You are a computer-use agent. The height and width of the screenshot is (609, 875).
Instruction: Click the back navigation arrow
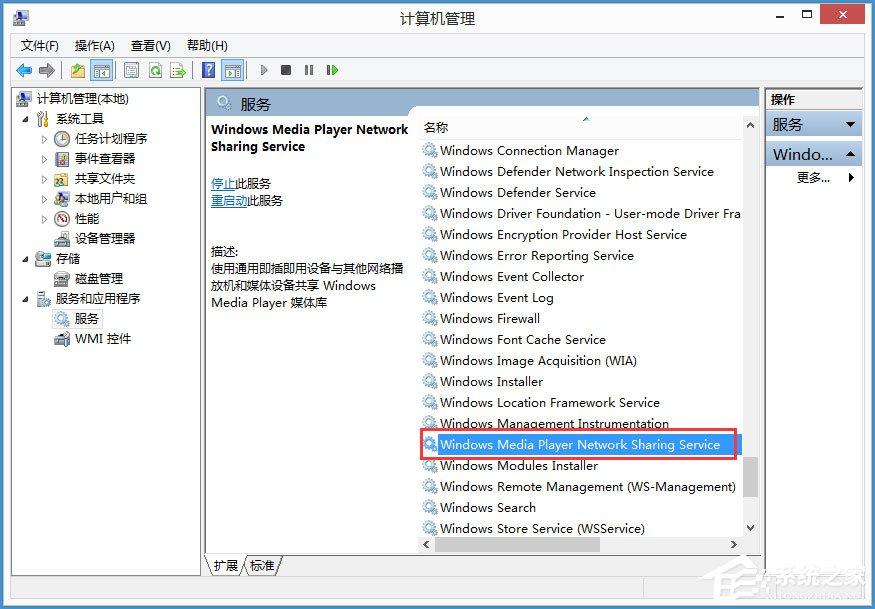pyautogui.click(x=24, y=70)
